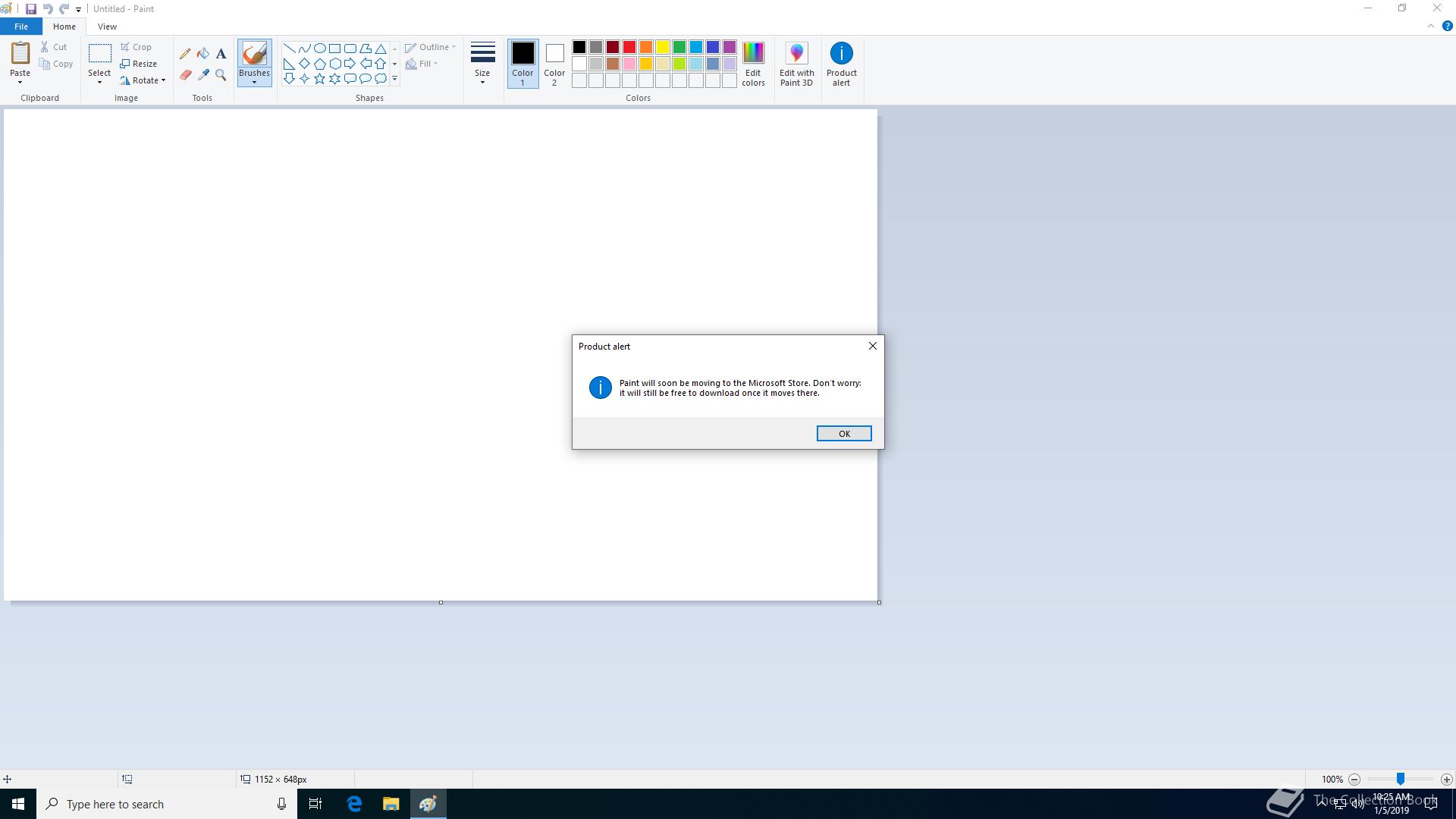Click the Undo icon in title bar

point(48,9)
